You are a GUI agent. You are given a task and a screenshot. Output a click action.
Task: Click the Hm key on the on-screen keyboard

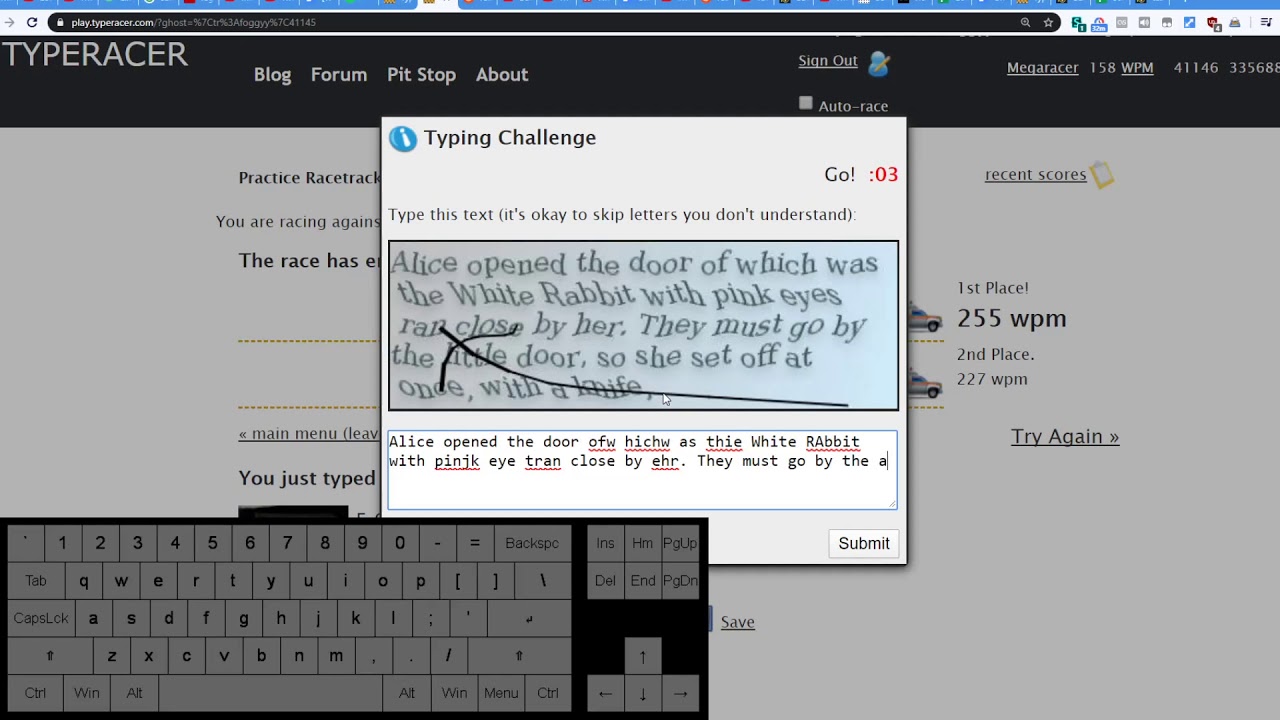[643, 543]
